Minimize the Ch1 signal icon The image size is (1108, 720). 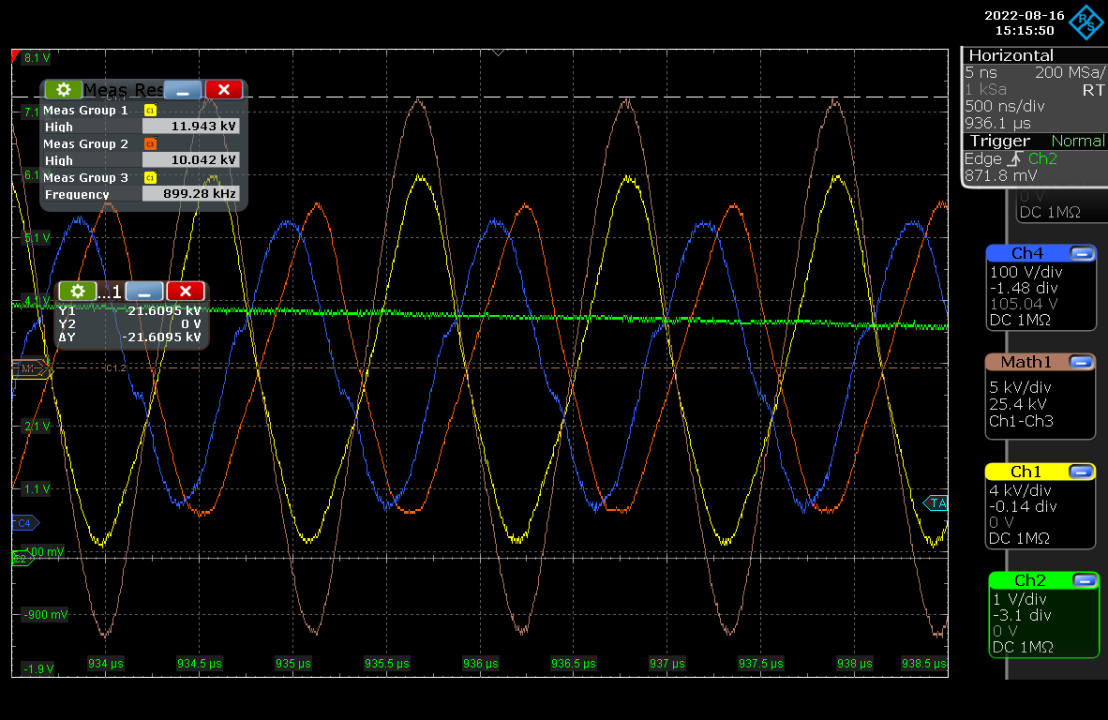1082,471
